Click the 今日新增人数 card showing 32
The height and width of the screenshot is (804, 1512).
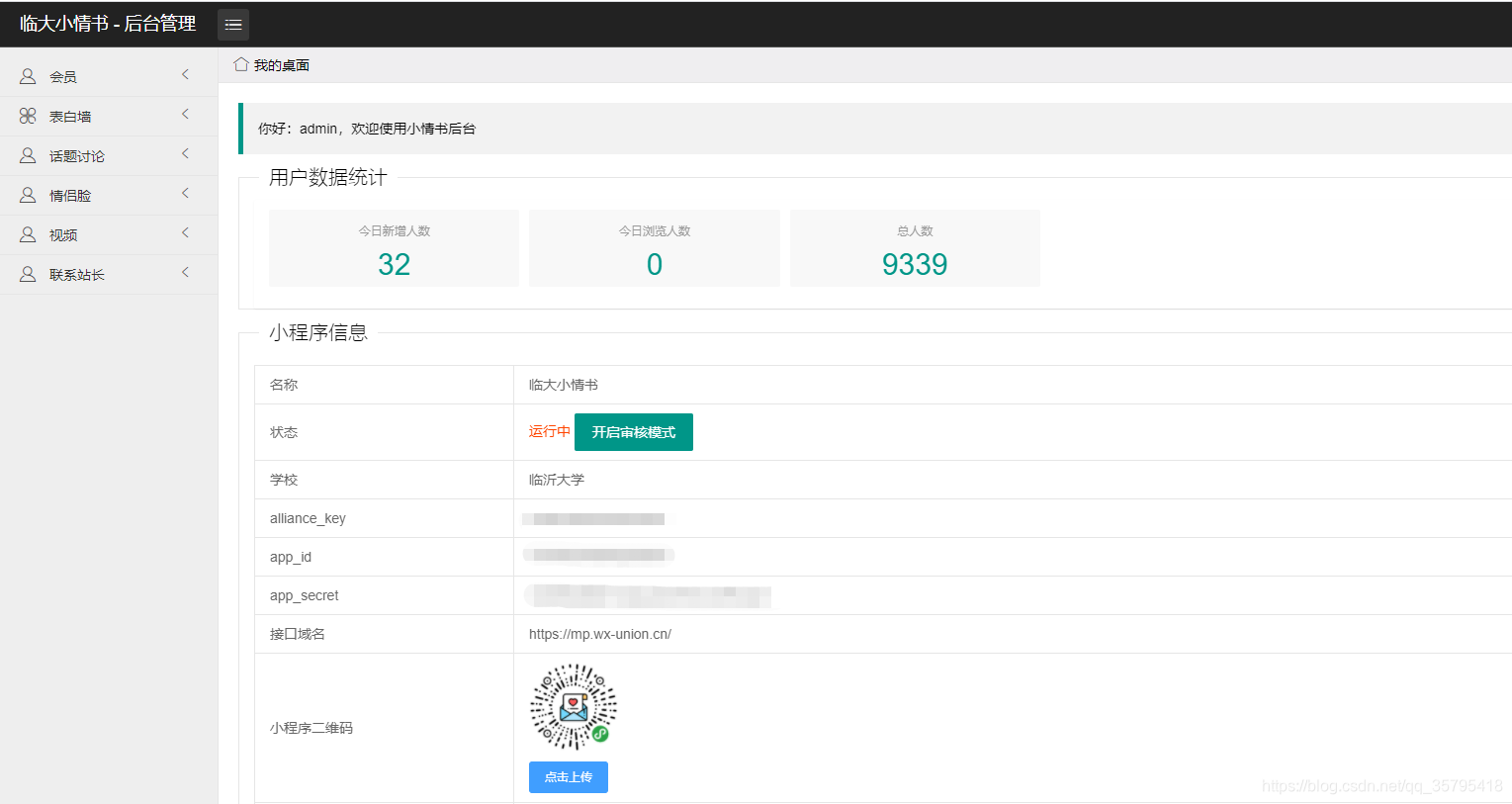click(x=394, y=248)
